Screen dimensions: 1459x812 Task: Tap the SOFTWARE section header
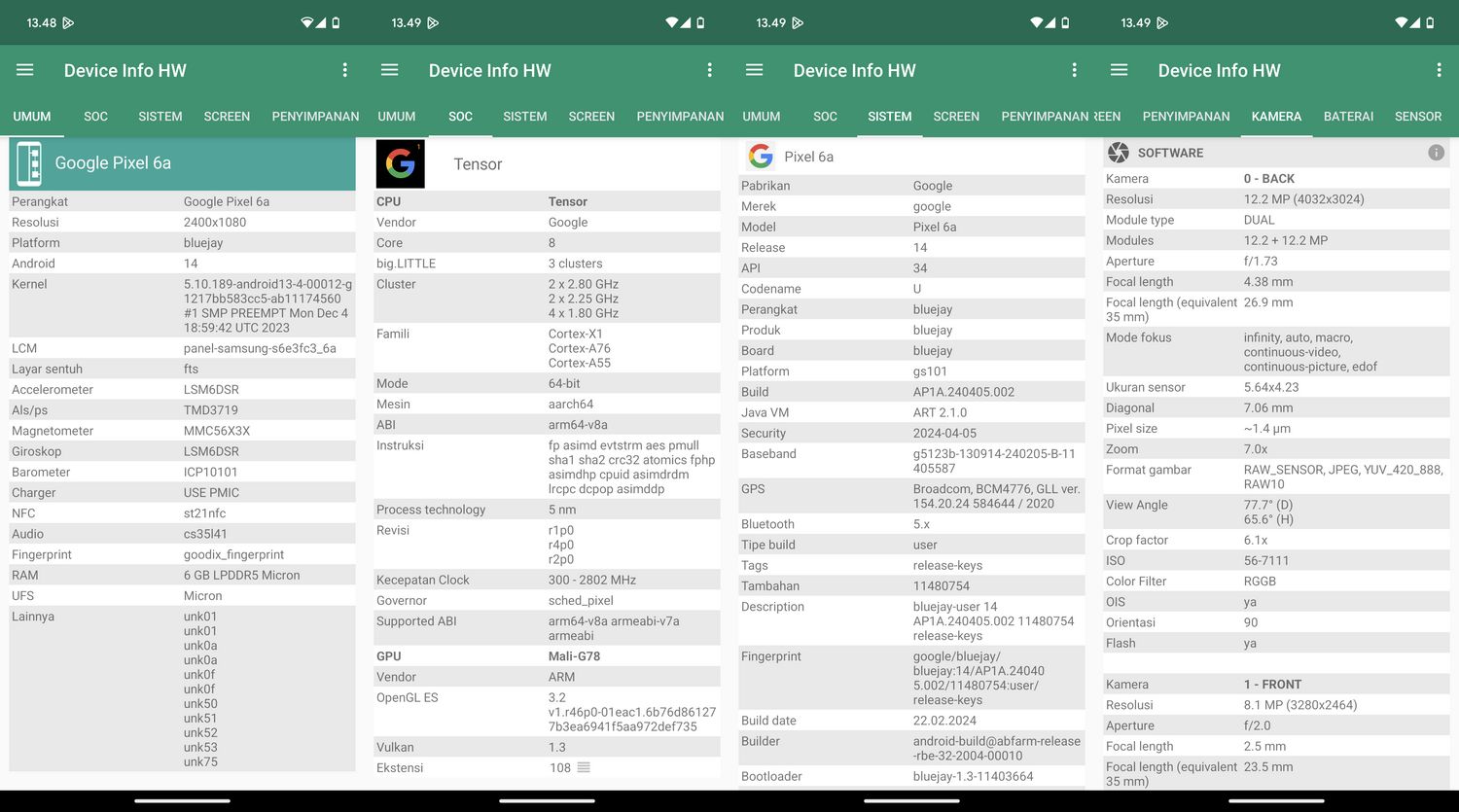(x=1274, y=153)
